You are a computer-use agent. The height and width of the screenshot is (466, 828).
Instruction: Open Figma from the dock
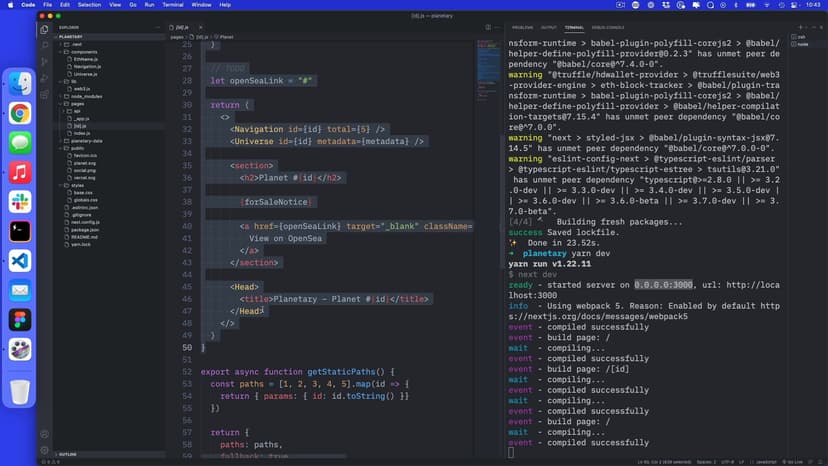(x=20, y=320)
